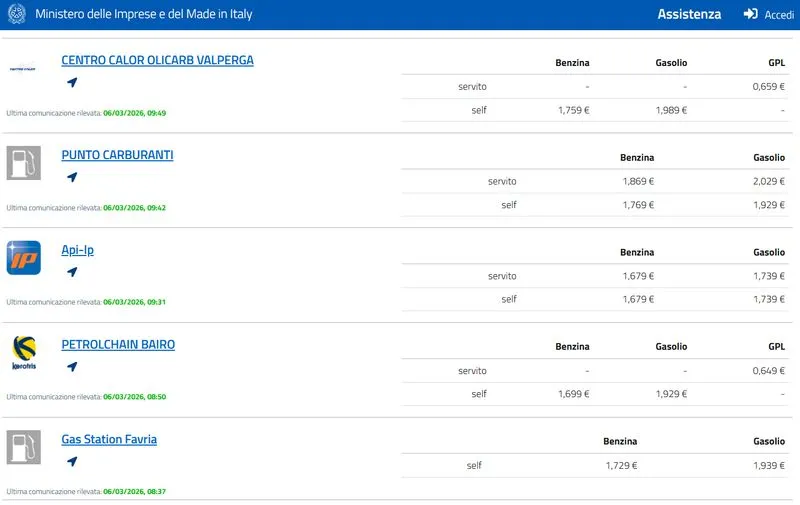Open navigation arrow for Centro Calor Olicarb Valperga
The image size is (800, 505).
[72, 83]
